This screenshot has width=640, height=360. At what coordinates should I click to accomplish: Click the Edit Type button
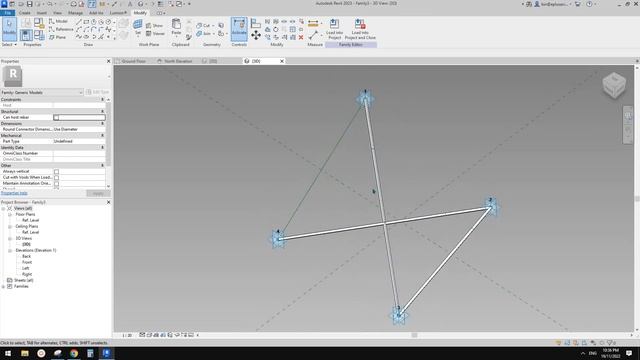[x=98, y=92]
